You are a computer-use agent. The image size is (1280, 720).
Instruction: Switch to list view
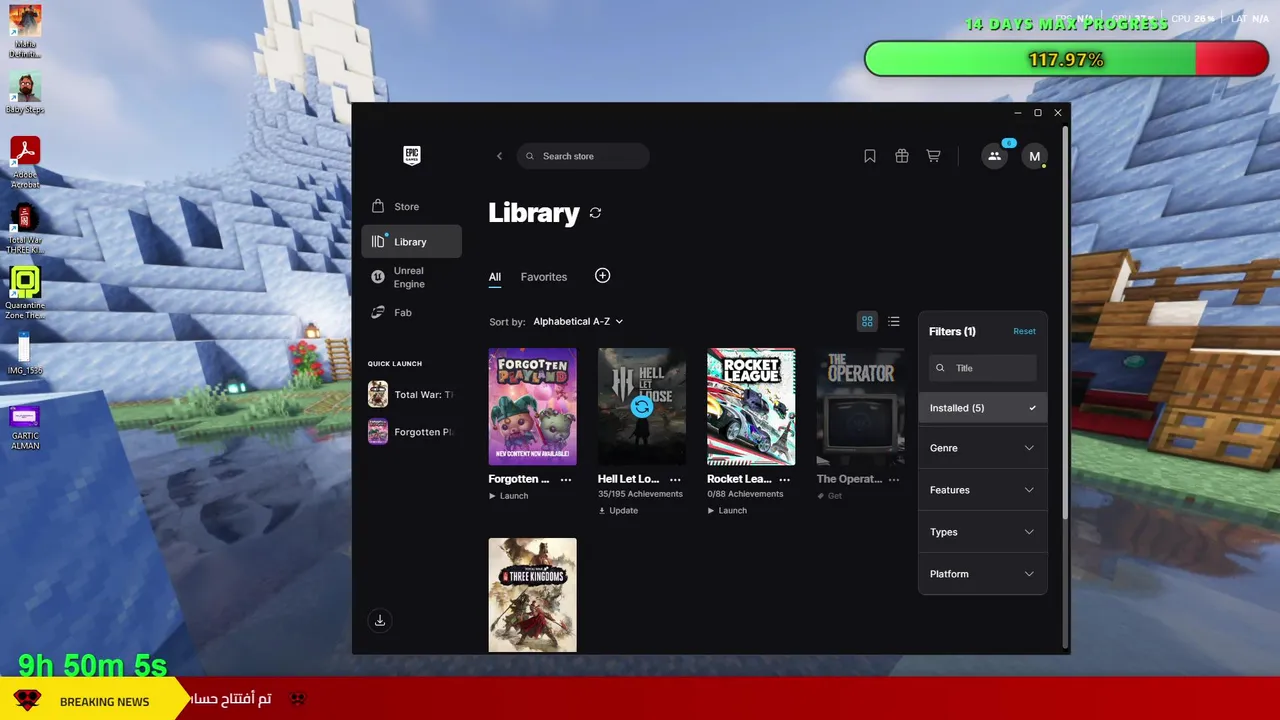click(x=894, y=321)
